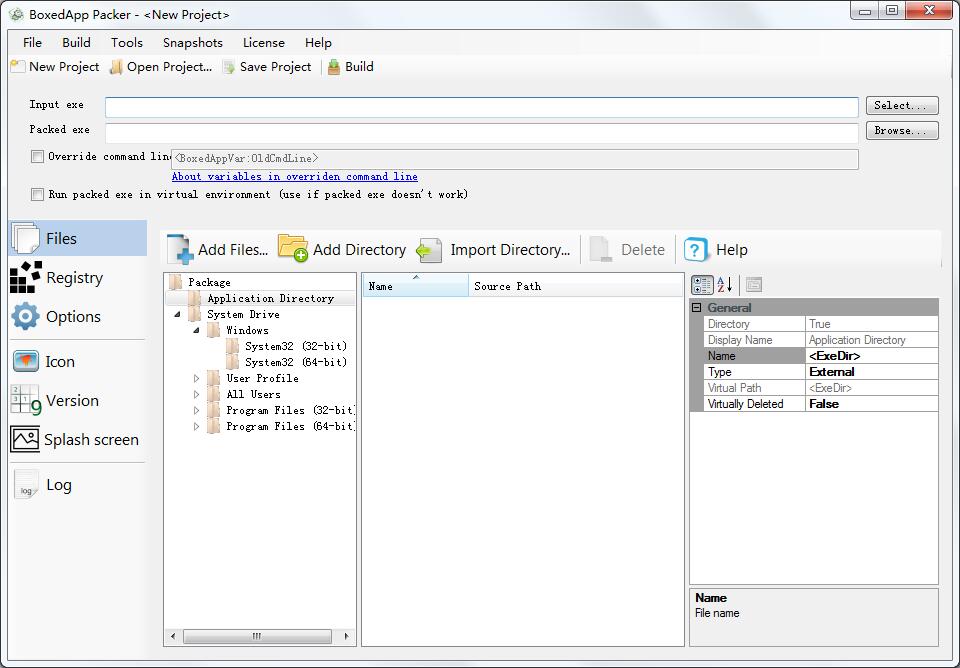Sort file list by Name column
This screenshot has height=668, width=960.
click(416, 286)
